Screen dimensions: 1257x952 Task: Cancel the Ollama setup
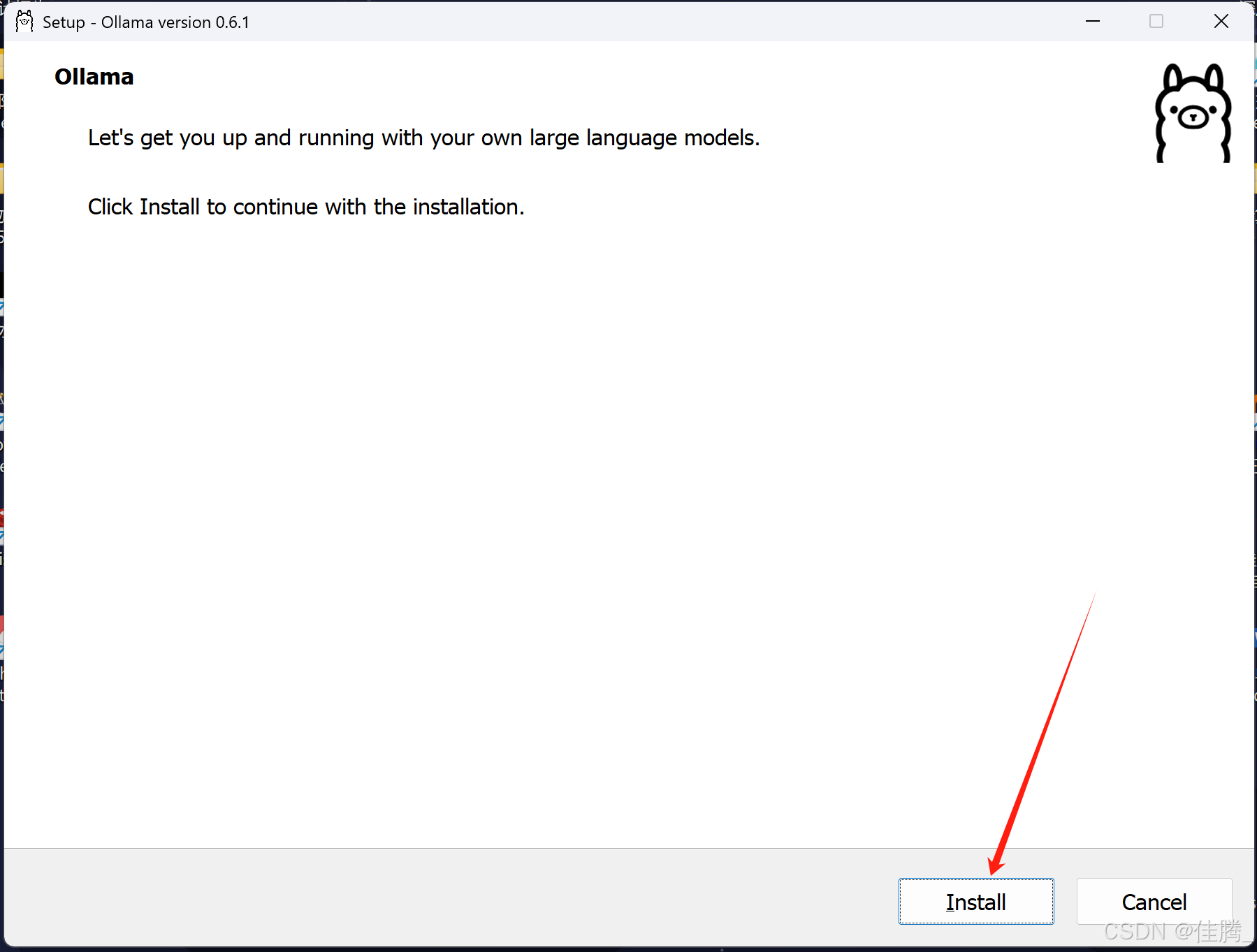point(1154,902)
